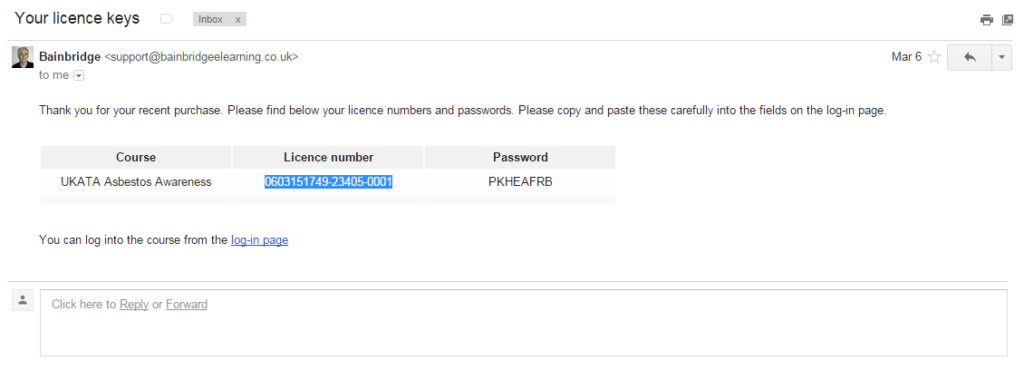Click the importance label marker icon
This screenshot has width=1024, height=370.
pyautogui.click(x=167, y=19)
